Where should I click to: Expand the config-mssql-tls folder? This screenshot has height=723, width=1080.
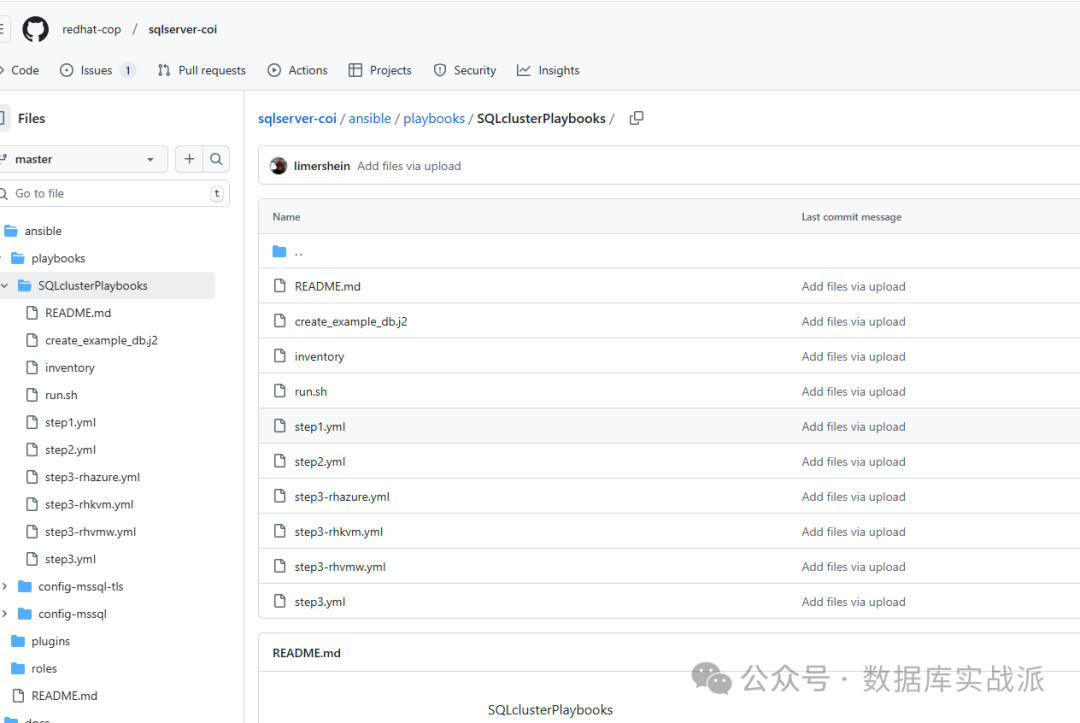(x=5, y=587)
